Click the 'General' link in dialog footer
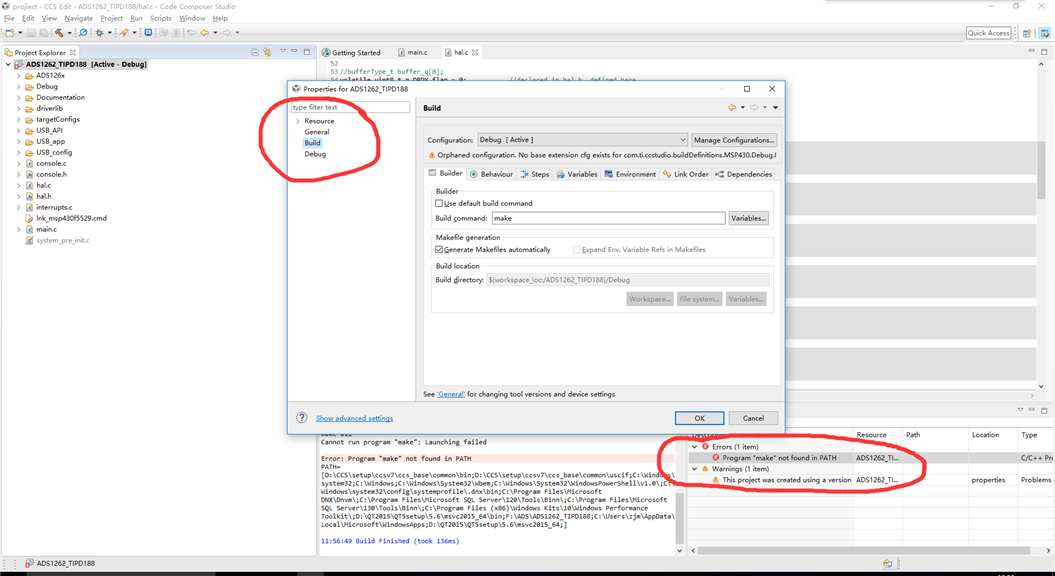 tap(451, 394)
